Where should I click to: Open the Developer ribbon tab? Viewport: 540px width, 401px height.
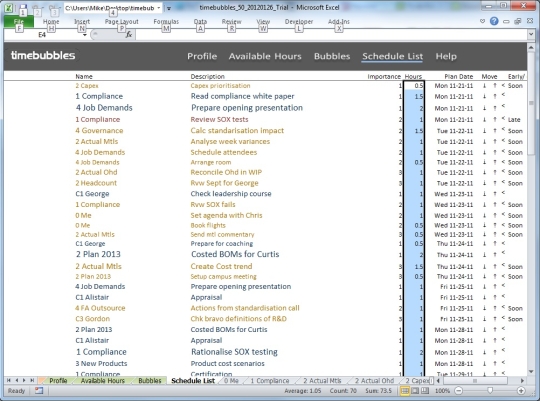point(299,21)
